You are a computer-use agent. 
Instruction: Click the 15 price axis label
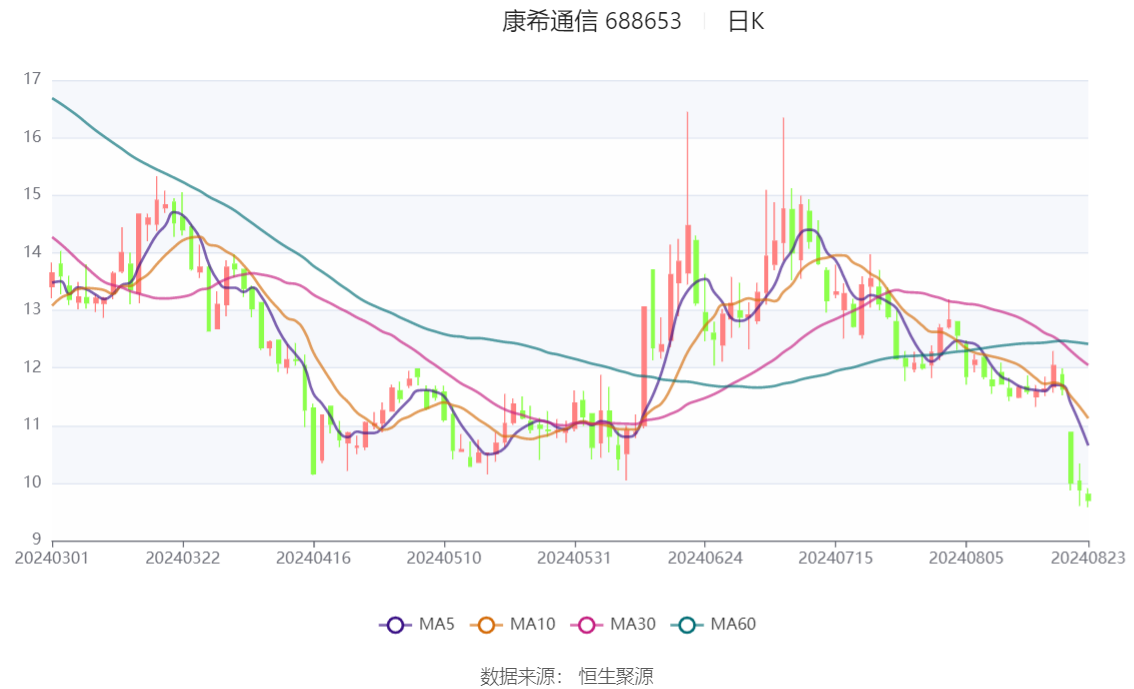tap(32, 194)
